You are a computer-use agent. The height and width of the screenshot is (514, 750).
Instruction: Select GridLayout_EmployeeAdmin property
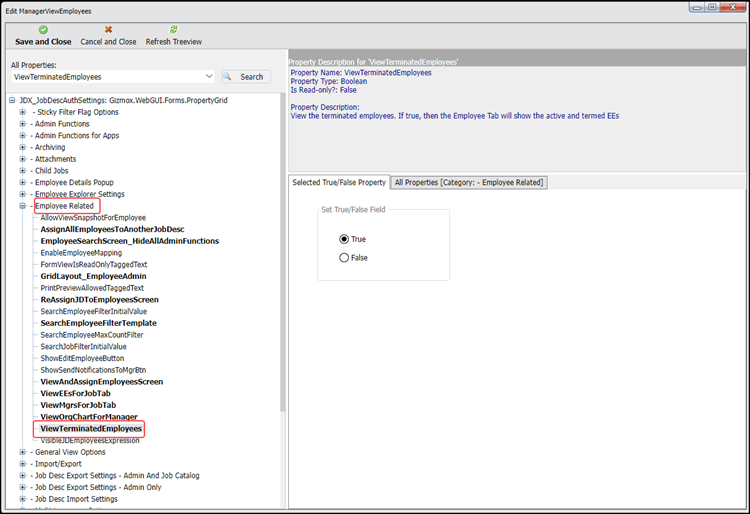tap(93, 276)
